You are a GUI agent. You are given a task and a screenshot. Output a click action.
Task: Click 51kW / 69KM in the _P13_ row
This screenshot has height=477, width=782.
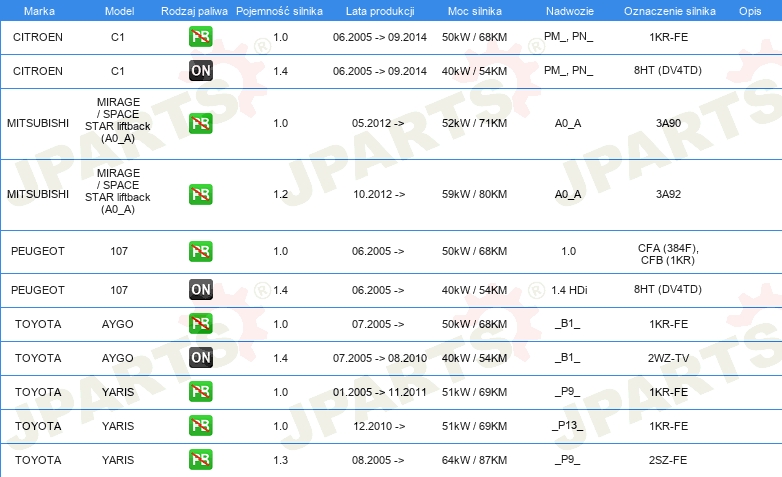(x=474, y=426)
